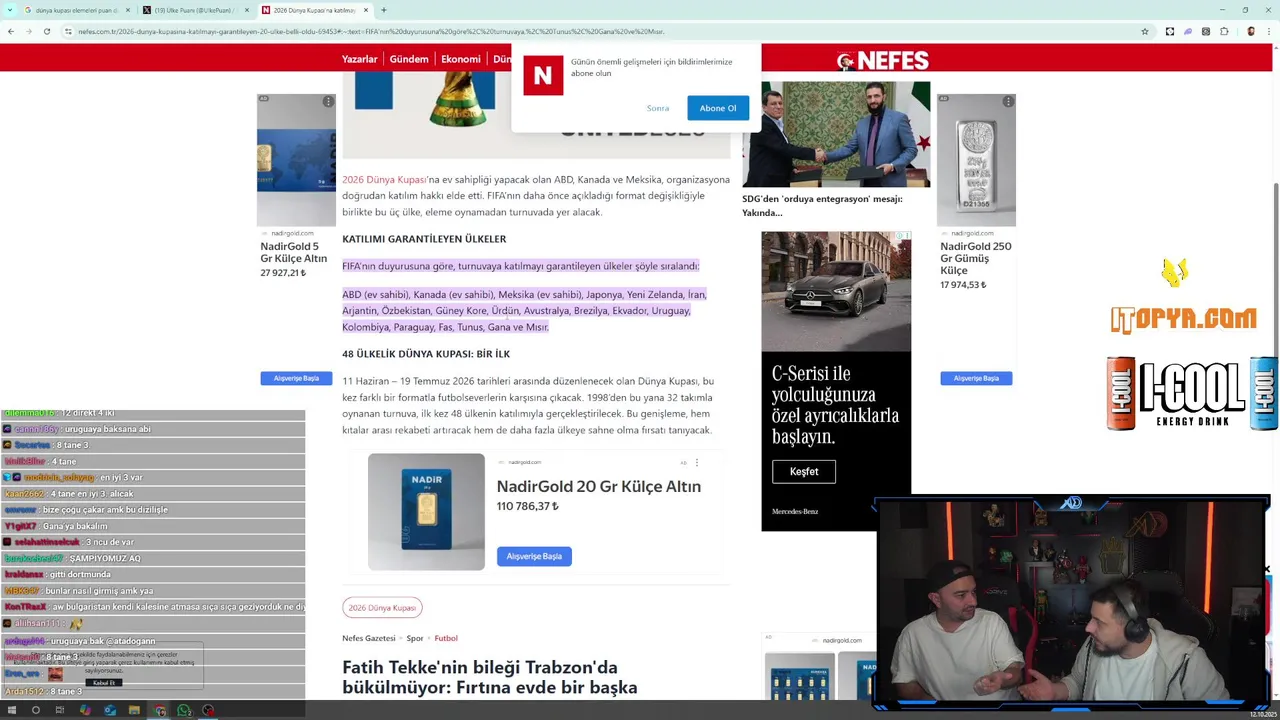Screen dimensions: 1280x720
Task: Go forward one page in the browser
Action: click(28, 31)
